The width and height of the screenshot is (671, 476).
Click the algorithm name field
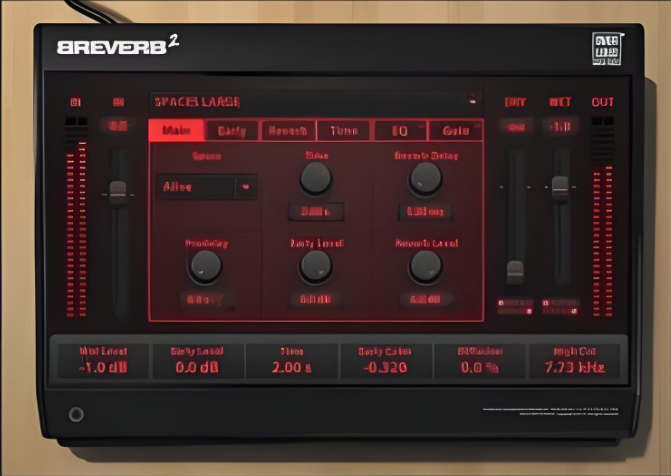pos(196,187)
